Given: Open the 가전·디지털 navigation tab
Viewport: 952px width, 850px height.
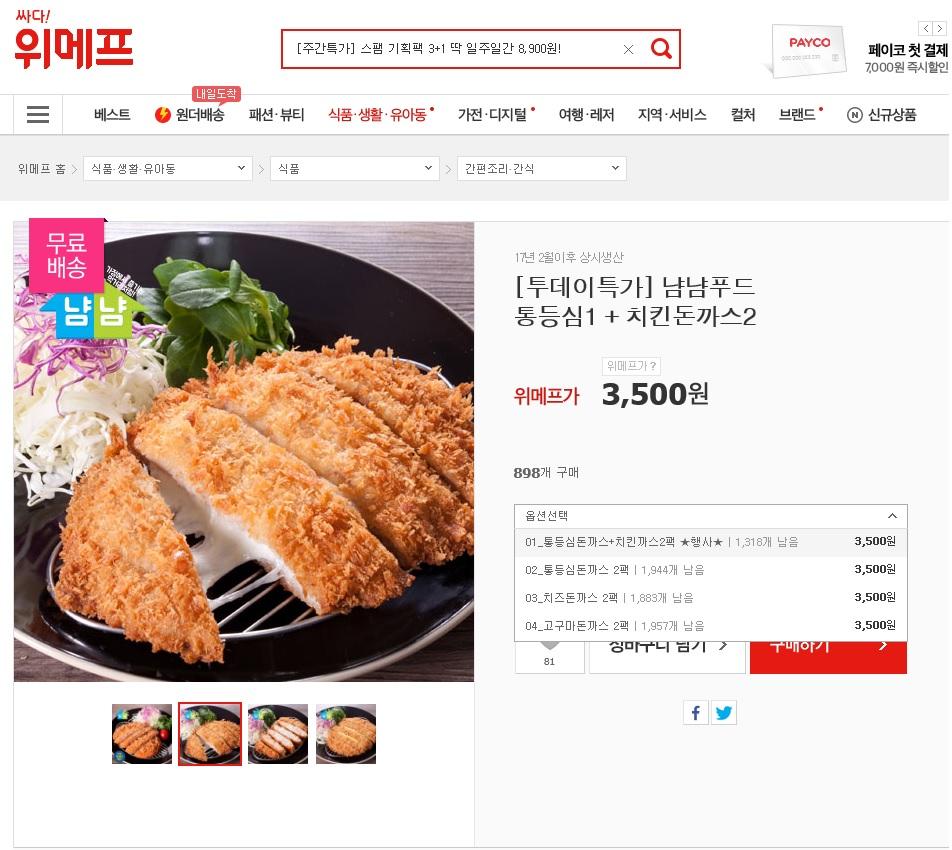Looking at the screenshot, I should pos(492,115).
